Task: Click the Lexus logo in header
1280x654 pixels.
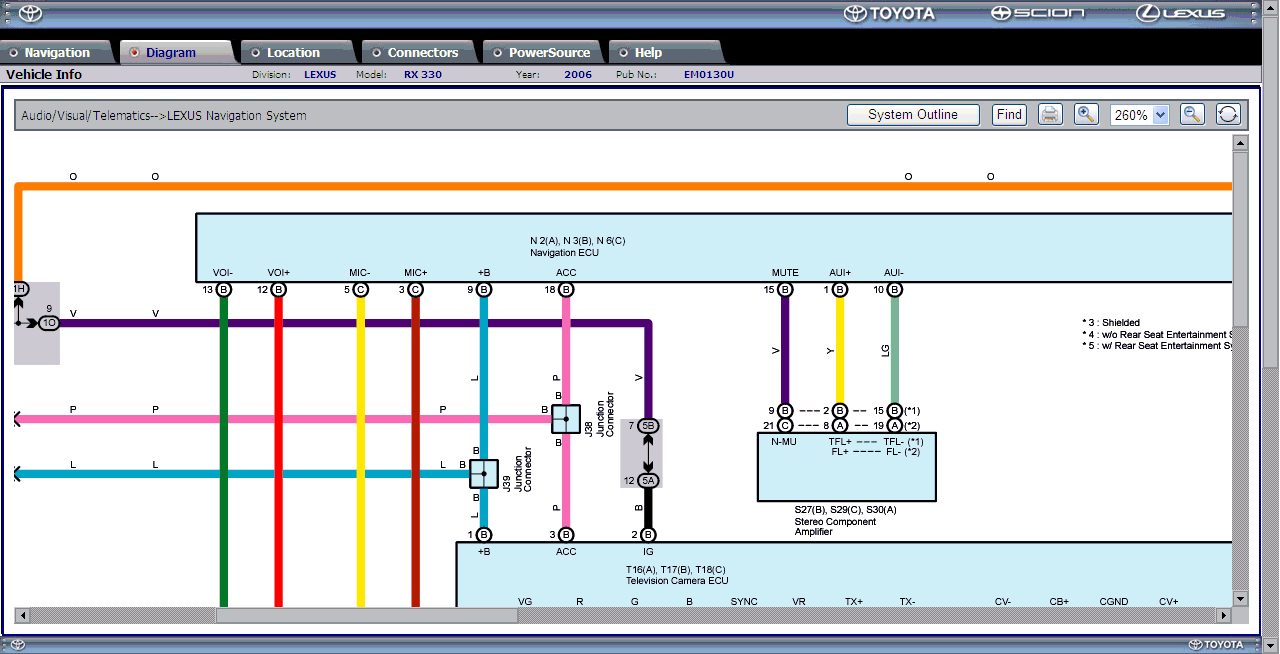Action: [x=1180, y=13]
